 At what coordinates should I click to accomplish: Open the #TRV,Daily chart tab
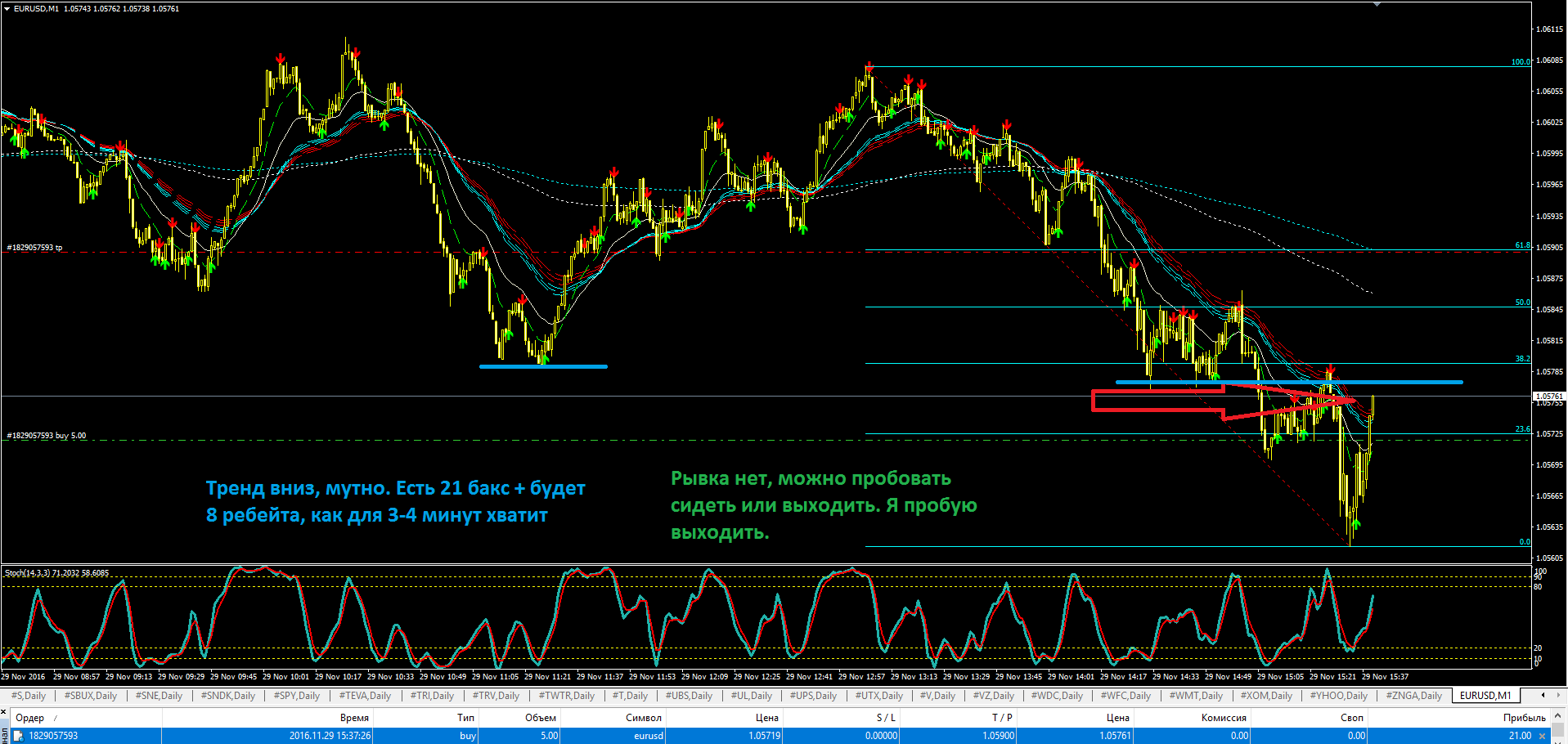point(496,696)
